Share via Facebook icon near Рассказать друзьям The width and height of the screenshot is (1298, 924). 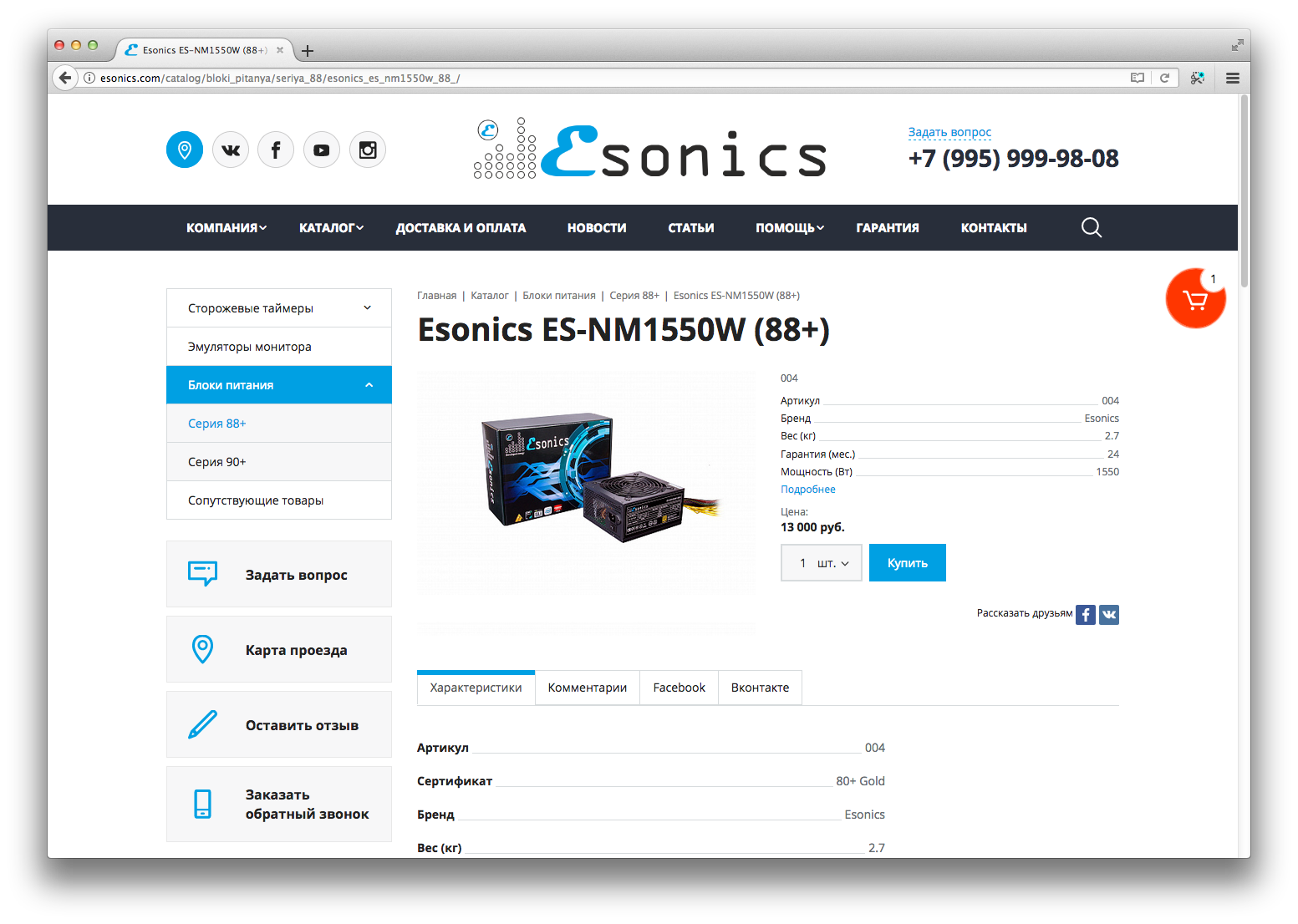click(1086, 615)
